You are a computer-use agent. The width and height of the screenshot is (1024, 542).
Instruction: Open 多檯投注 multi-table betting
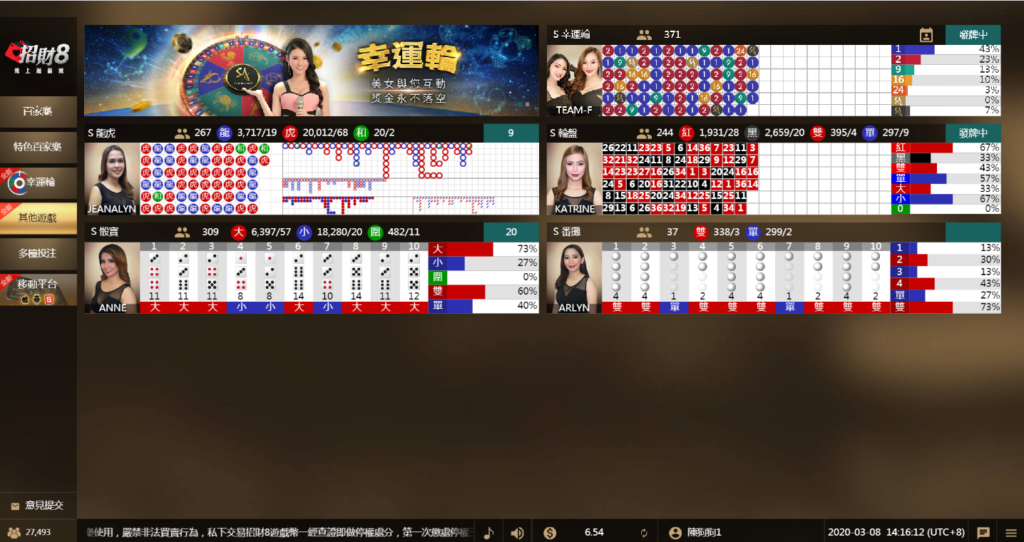pos(38,253)
